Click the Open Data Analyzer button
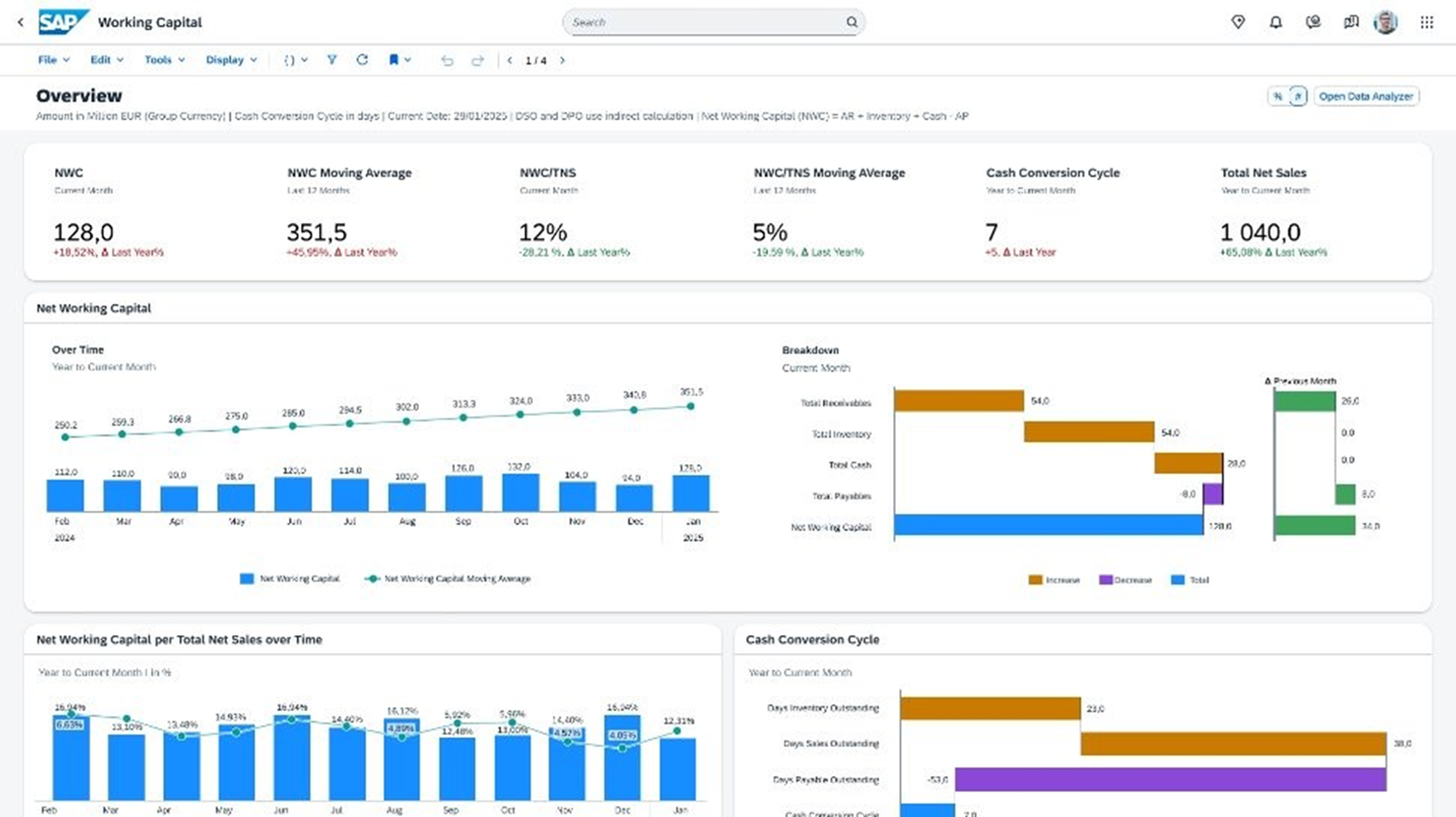Screen dimensions: 1456x817 coord(1366,96)
